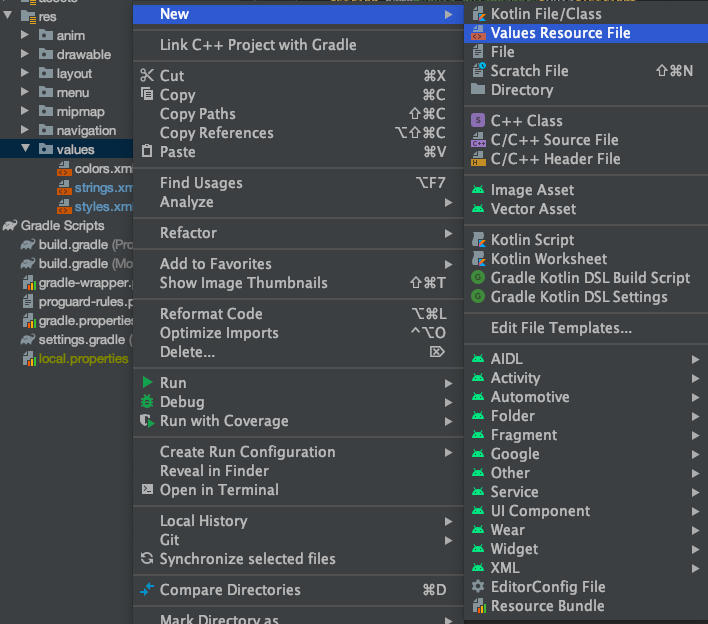This screenshot has height=624, width=708.
Task: Open the Refactor submenu
Action: pos(298,233)
